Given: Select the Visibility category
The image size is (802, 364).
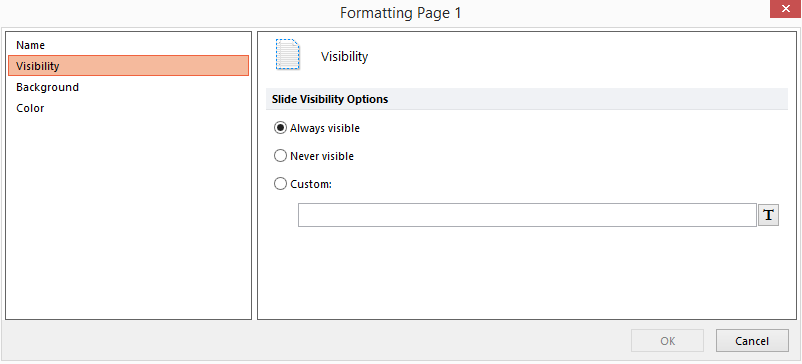Looking at the screenshot, I should 128,66.
